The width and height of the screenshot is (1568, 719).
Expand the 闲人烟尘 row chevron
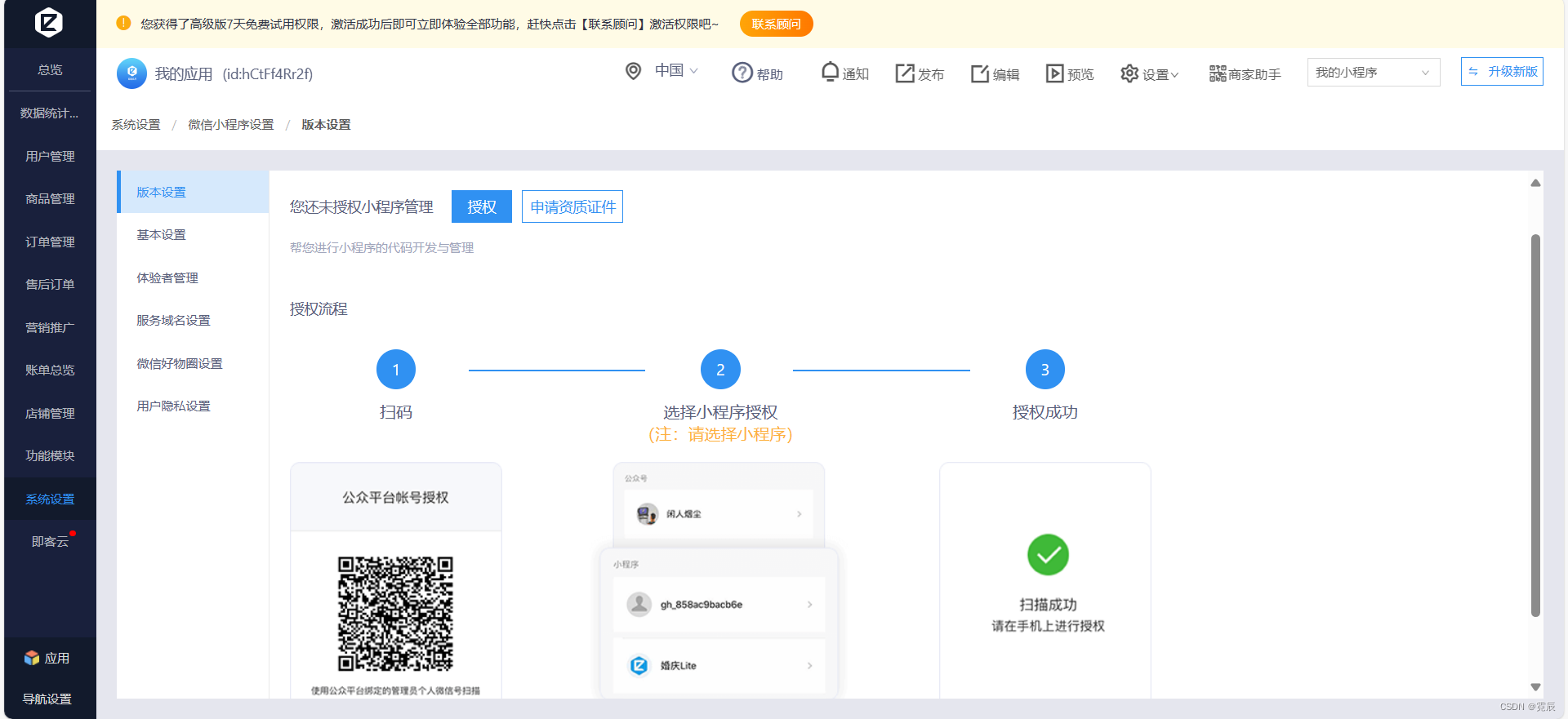click(799, 514)
